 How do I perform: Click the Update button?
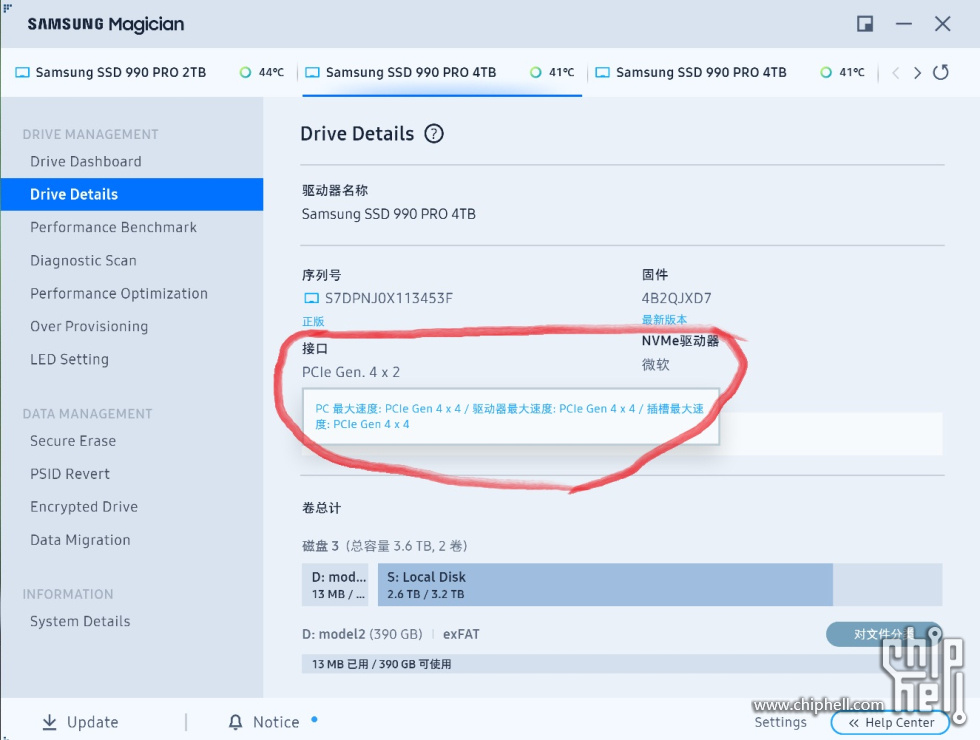tap(80, 722)
